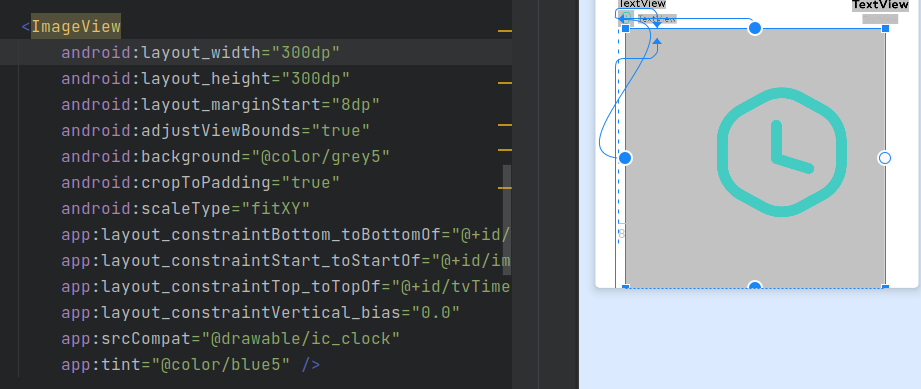This screenshot has height=389, width=921.
Task: Click the top-right resize handle of the ImageView
Action: [x=885, y=28]
